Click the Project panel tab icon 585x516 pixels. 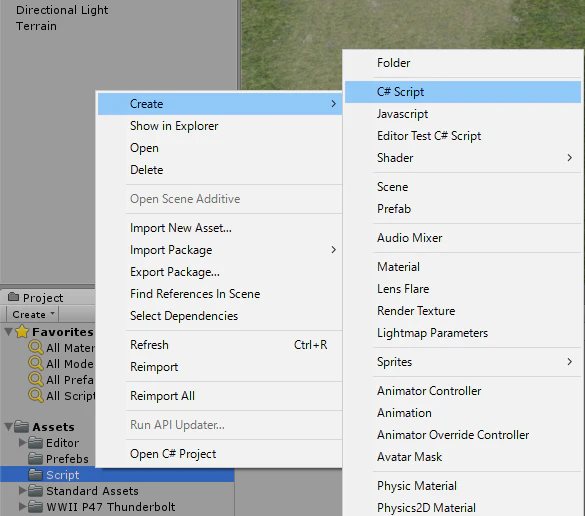pos(13,297)
